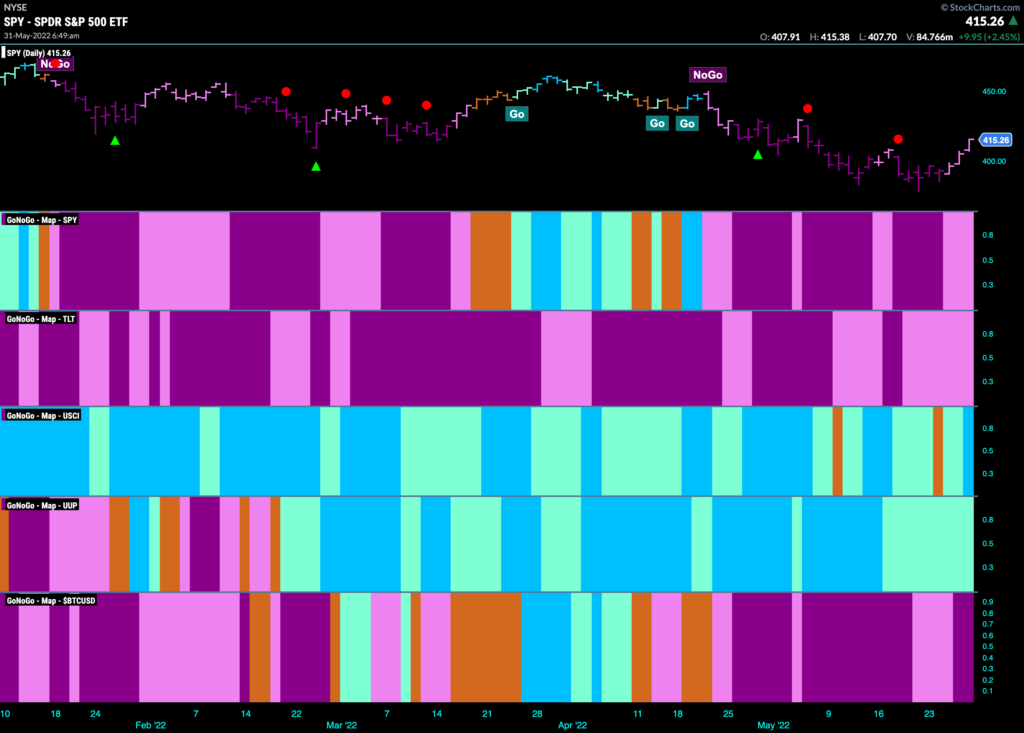1024x733 pixels.
Task: Click the '11' date axis label
Action: tap(637, 713)
